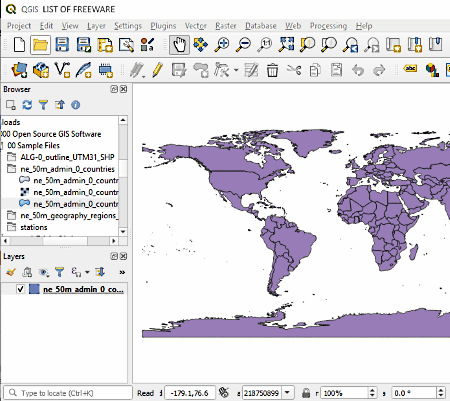This screenshot has width=450, height=401.
Task: Click the Zoom In magnifier tool
Action: [x=222, y=45]
